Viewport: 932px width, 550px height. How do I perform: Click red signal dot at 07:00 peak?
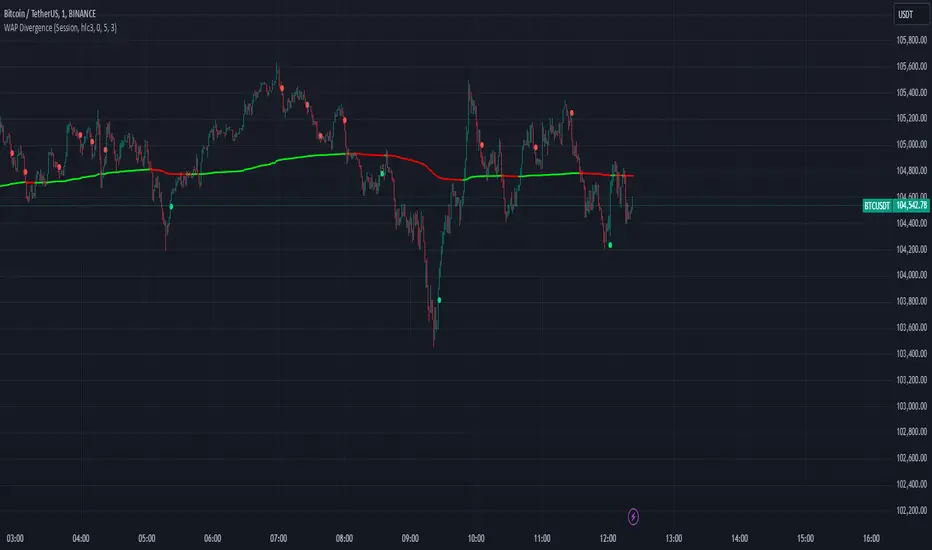(282, 88)
